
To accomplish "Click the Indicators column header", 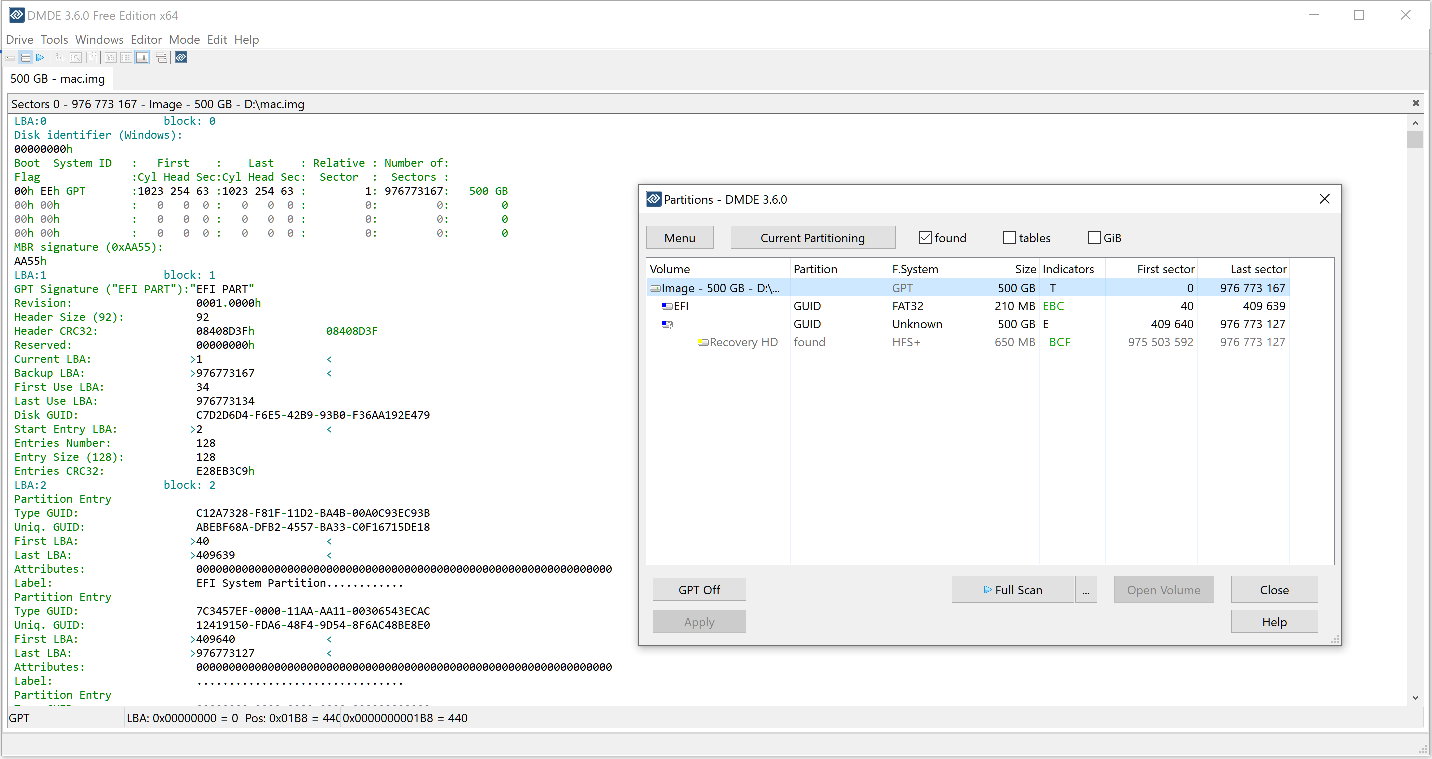I will pos(1072,269).
